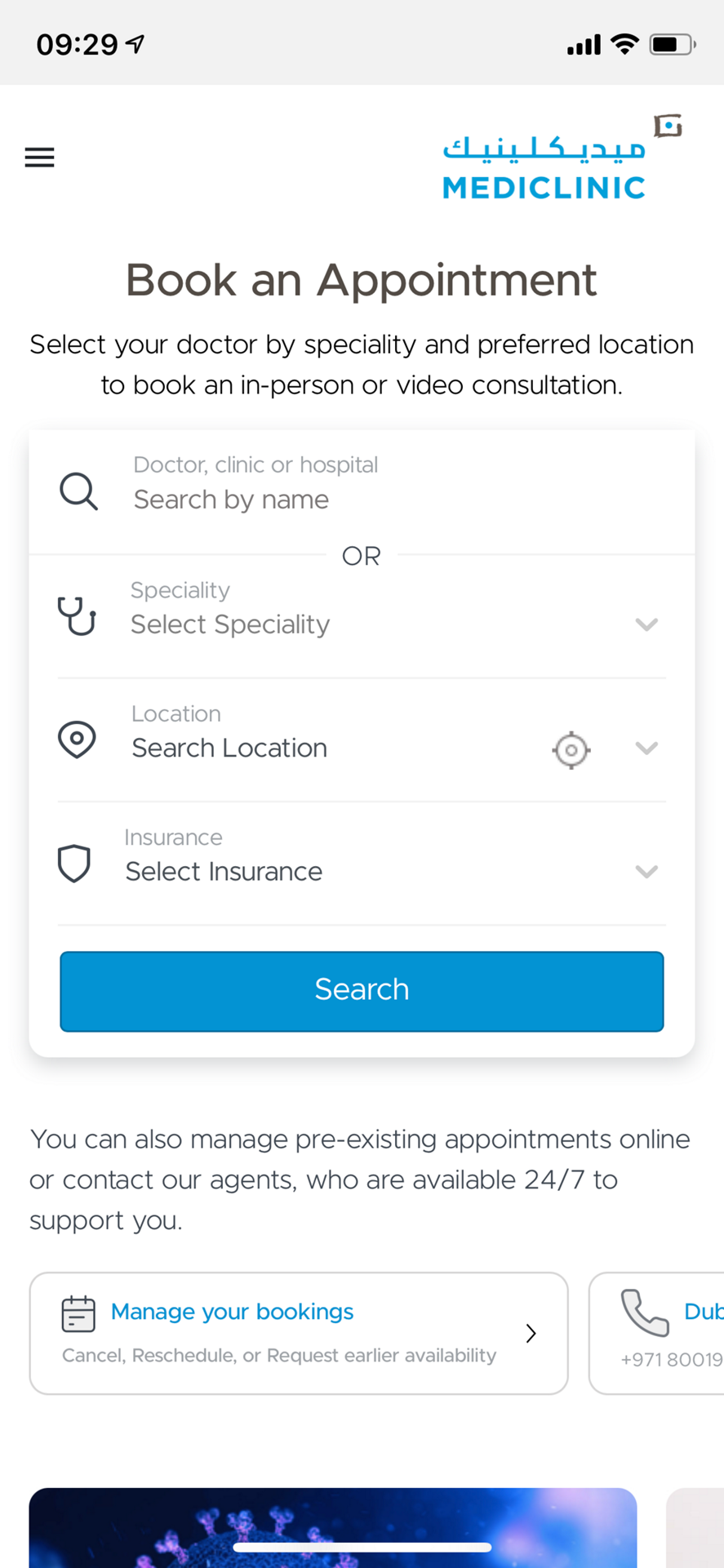Type in the Search Location field
This screenshot has height=1568, width=724.
(326, 748)
